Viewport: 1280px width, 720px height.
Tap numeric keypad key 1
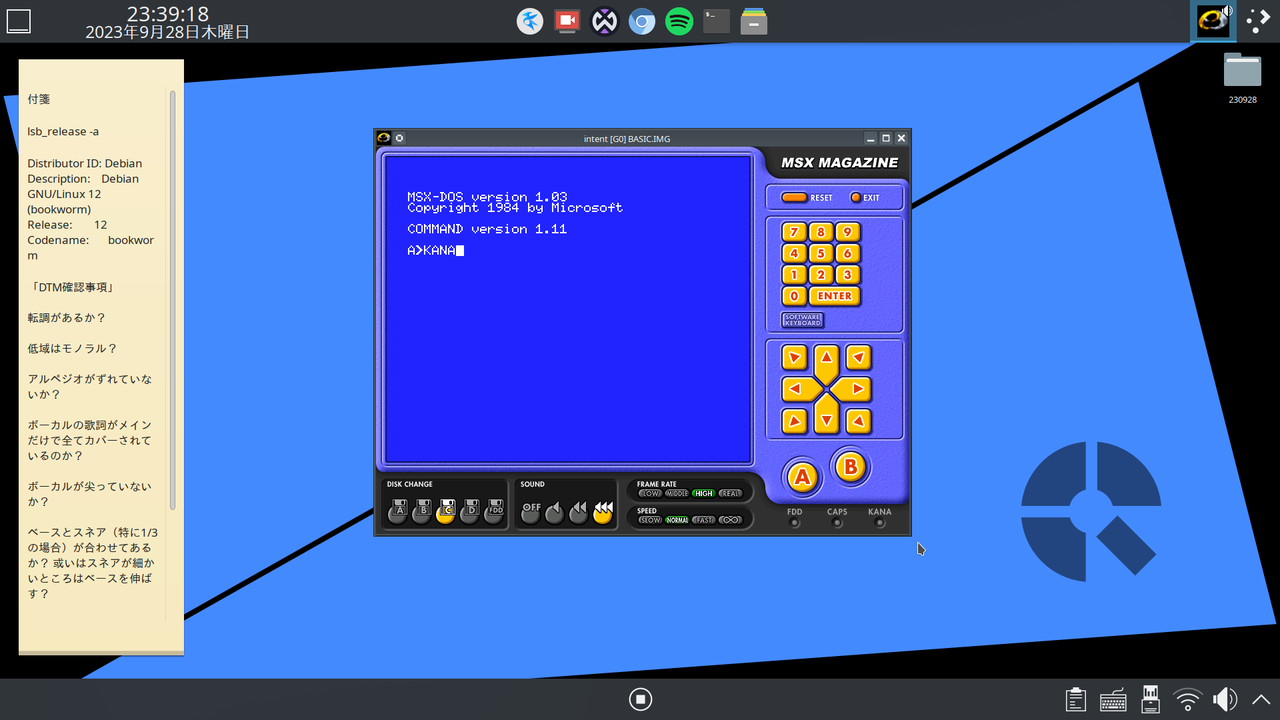click(794, 275)
